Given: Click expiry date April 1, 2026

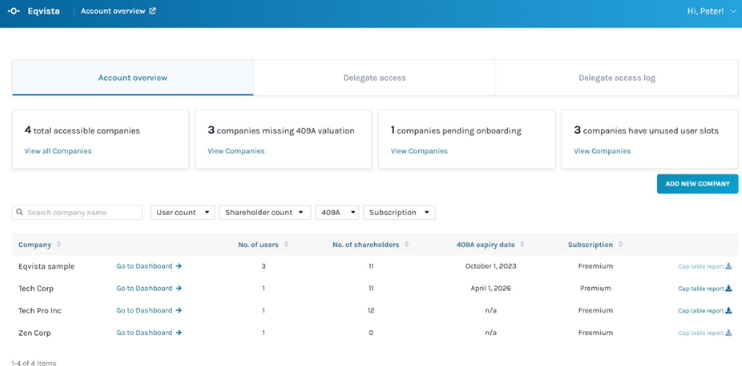Looking at the screenshot, I should click(x=491, y=288).
